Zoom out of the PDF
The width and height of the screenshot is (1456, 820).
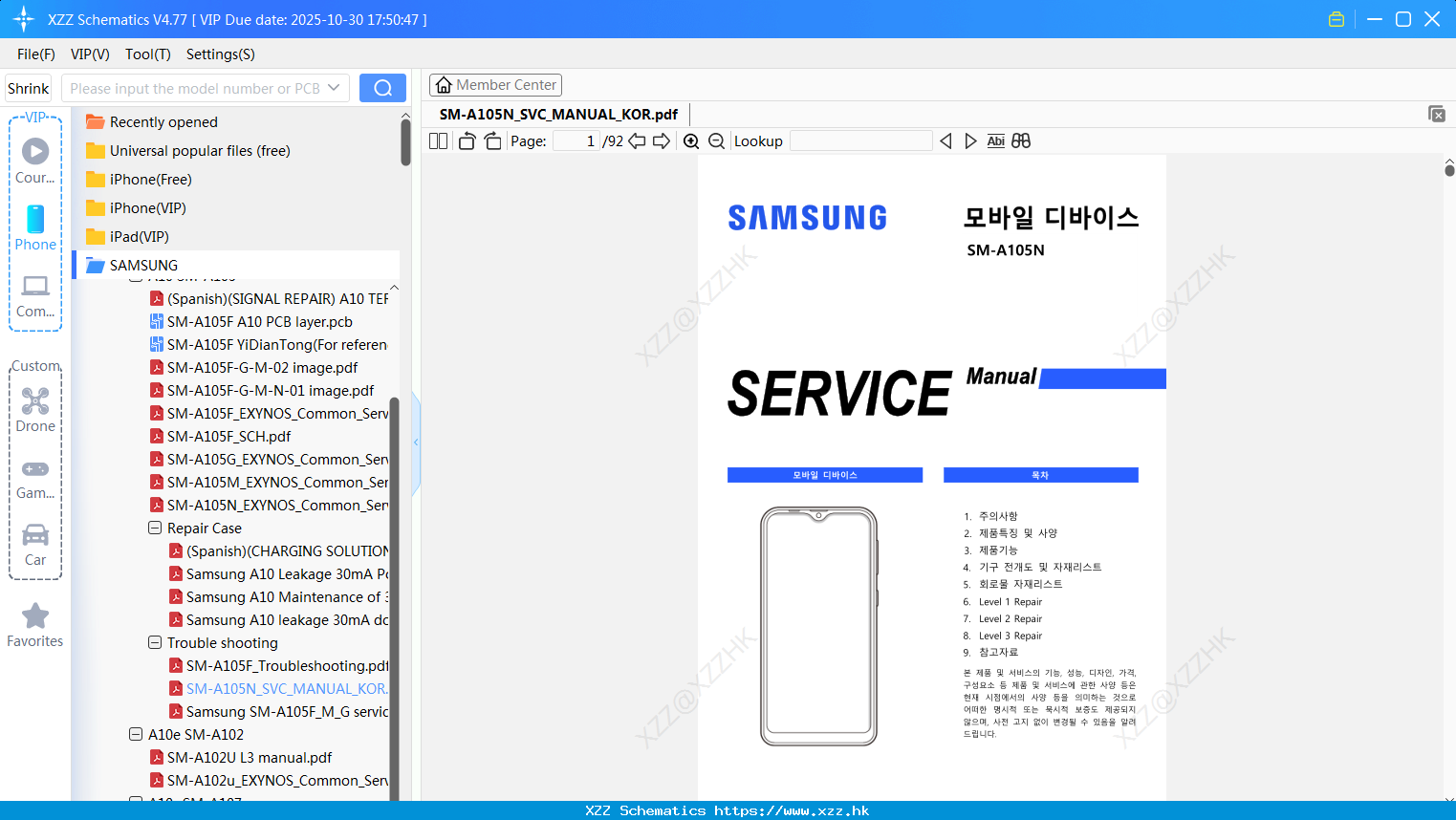(x=716, y=141)
